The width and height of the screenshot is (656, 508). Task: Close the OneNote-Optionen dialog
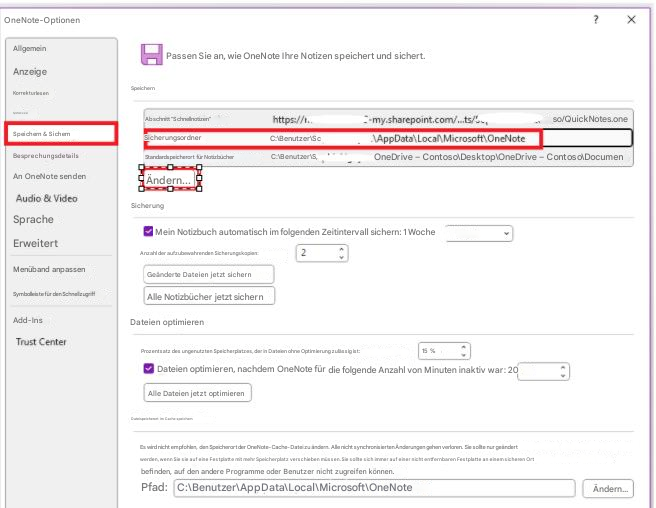[631, 20]
